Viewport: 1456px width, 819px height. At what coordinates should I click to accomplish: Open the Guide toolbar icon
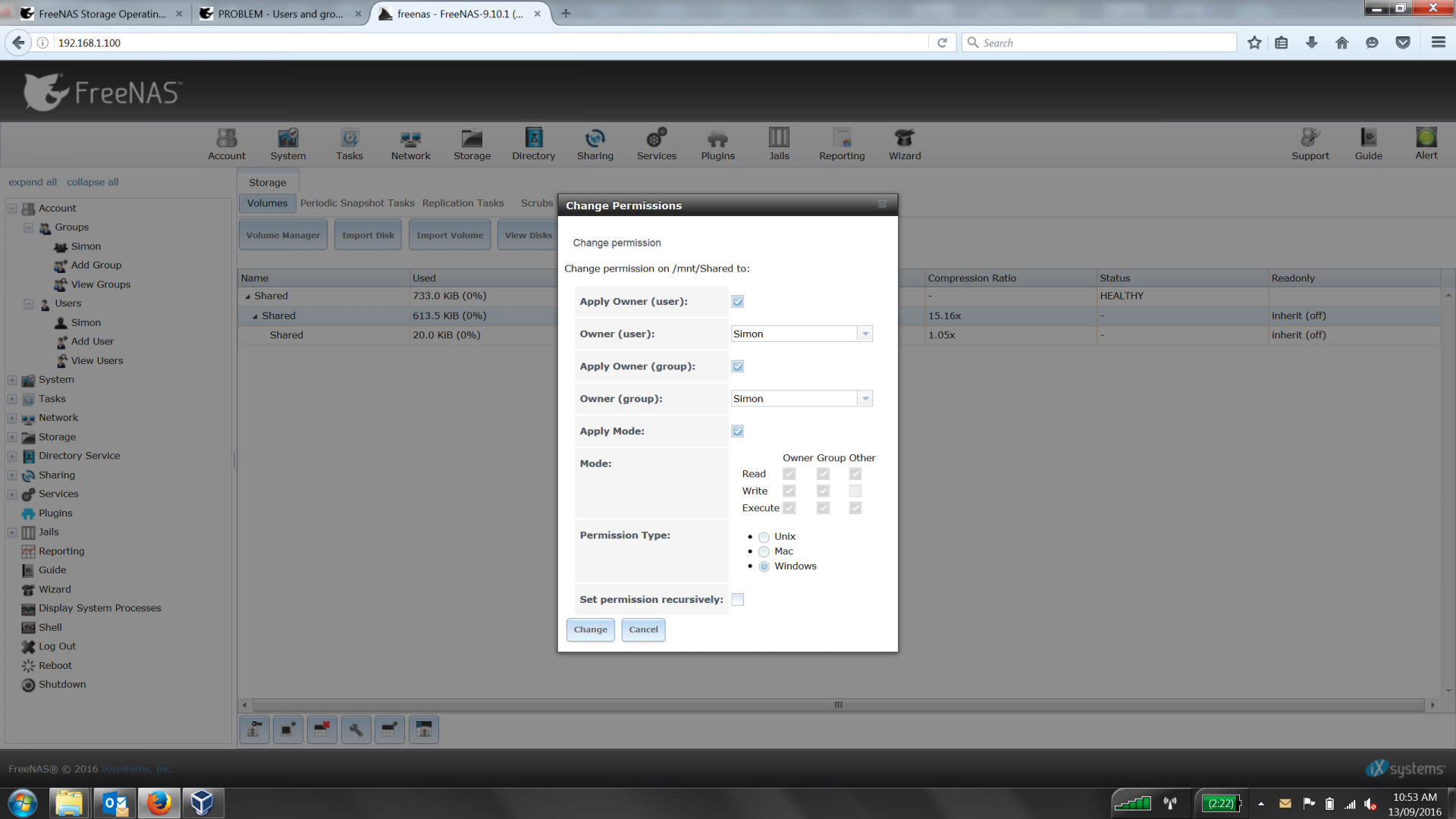click(1369, 144)
